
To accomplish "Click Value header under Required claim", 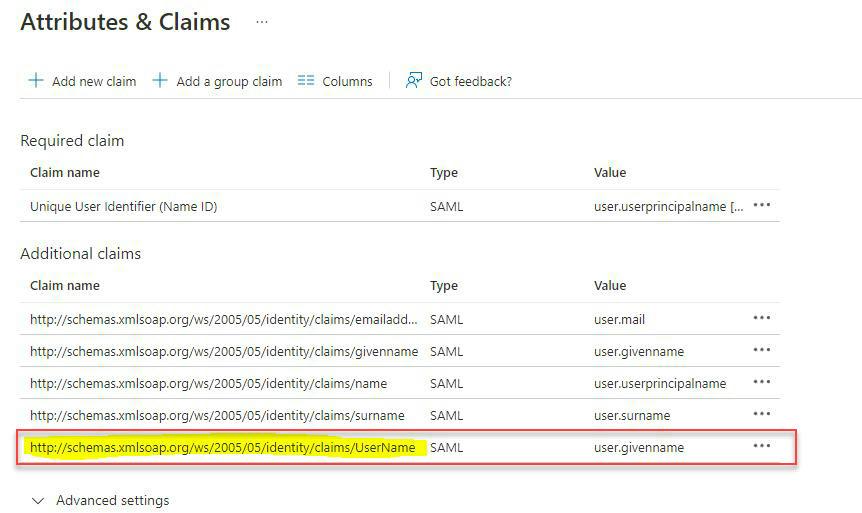I will click(x=610, y=173).
